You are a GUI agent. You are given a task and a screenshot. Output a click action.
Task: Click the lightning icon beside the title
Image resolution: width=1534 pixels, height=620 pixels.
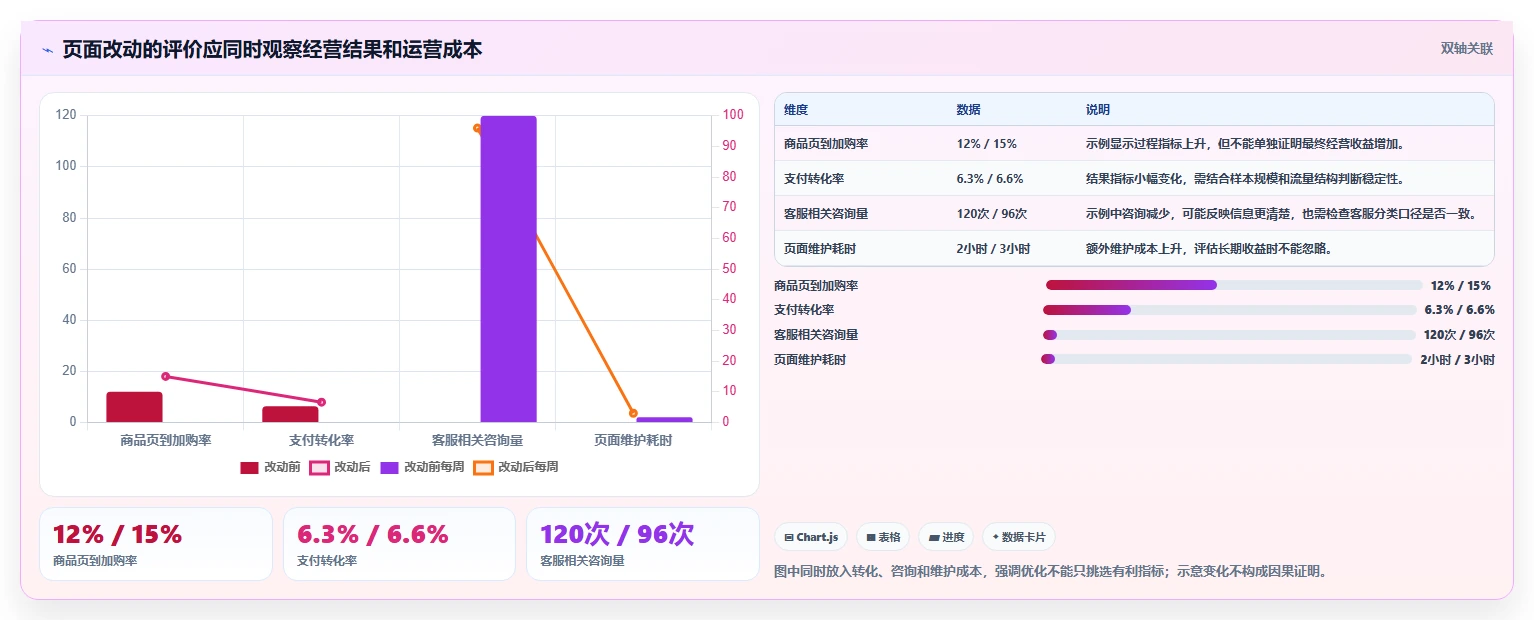(47, 49)
